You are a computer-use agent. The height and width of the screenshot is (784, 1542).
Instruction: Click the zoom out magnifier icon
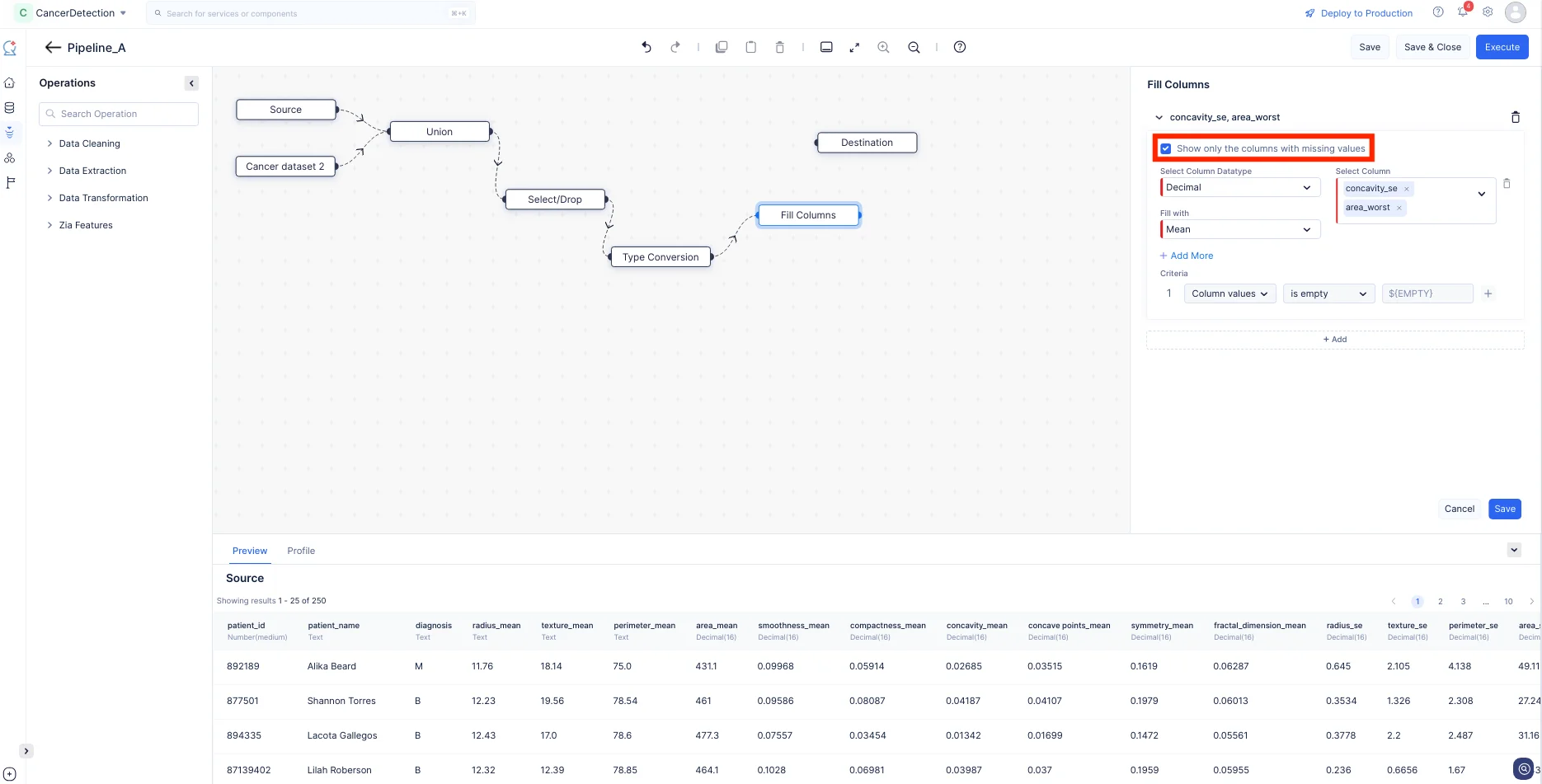[x=914, y=47]
